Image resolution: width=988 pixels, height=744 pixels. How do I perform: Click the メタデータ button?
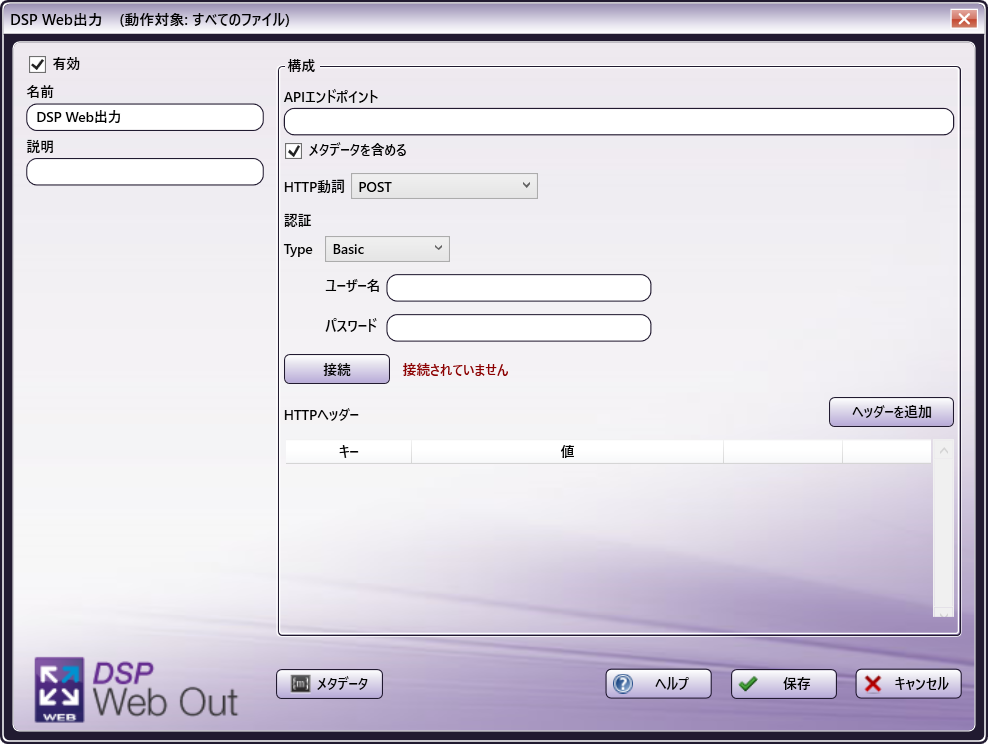click(330, 684)
